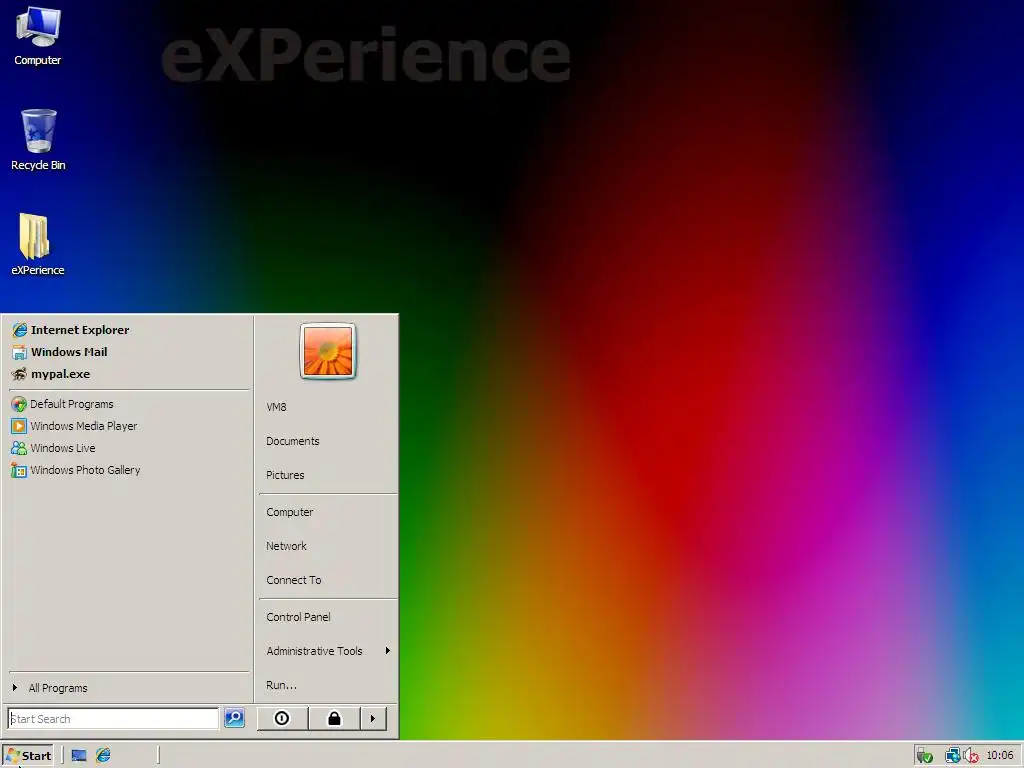The image size is (1024, 768).
Task: Click the search magnifier button
Action: click(234, 718)
